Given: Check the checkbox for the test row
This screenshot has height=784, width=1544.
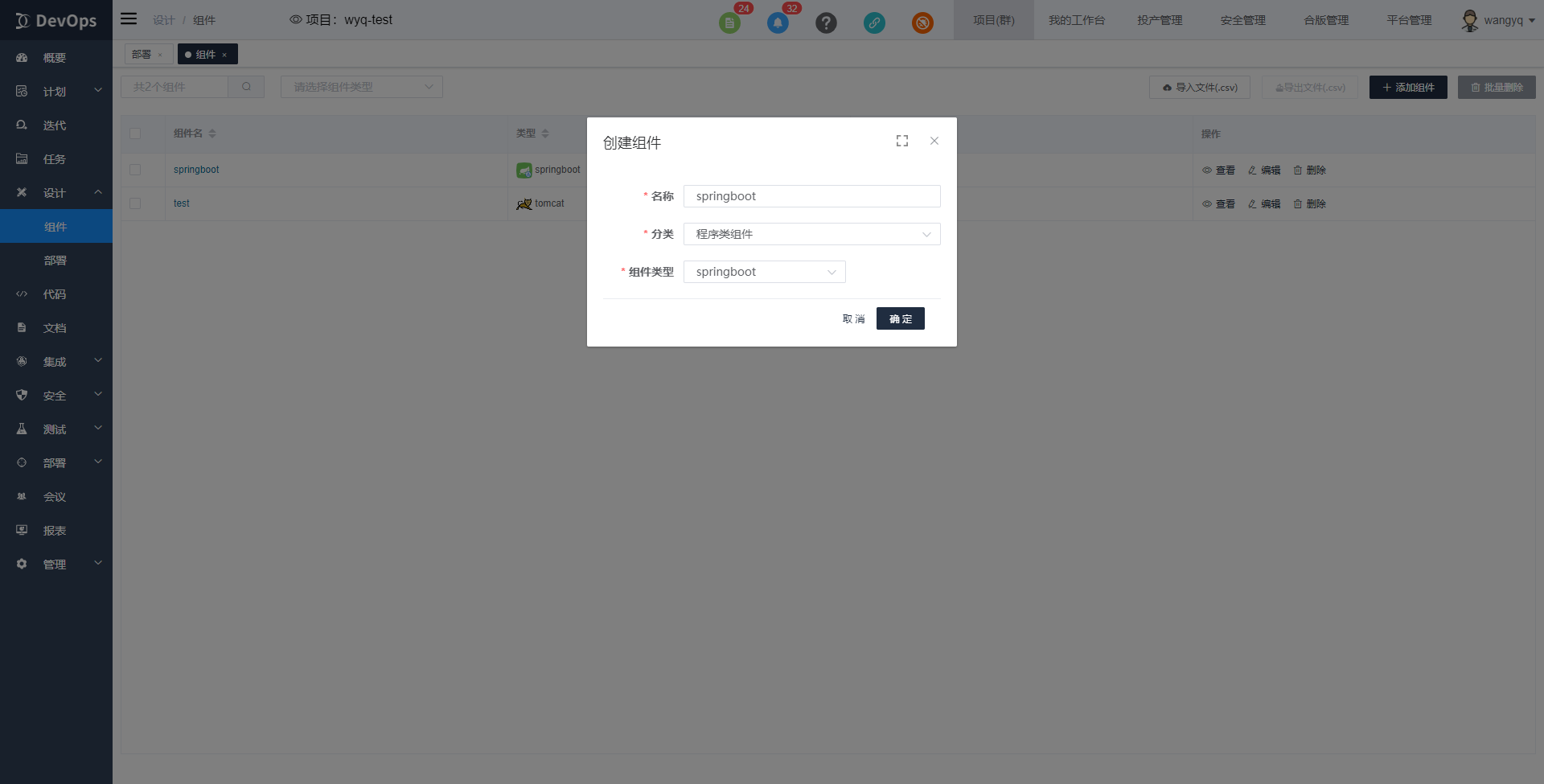Looking at the screenshot, I should coord(135,203).
